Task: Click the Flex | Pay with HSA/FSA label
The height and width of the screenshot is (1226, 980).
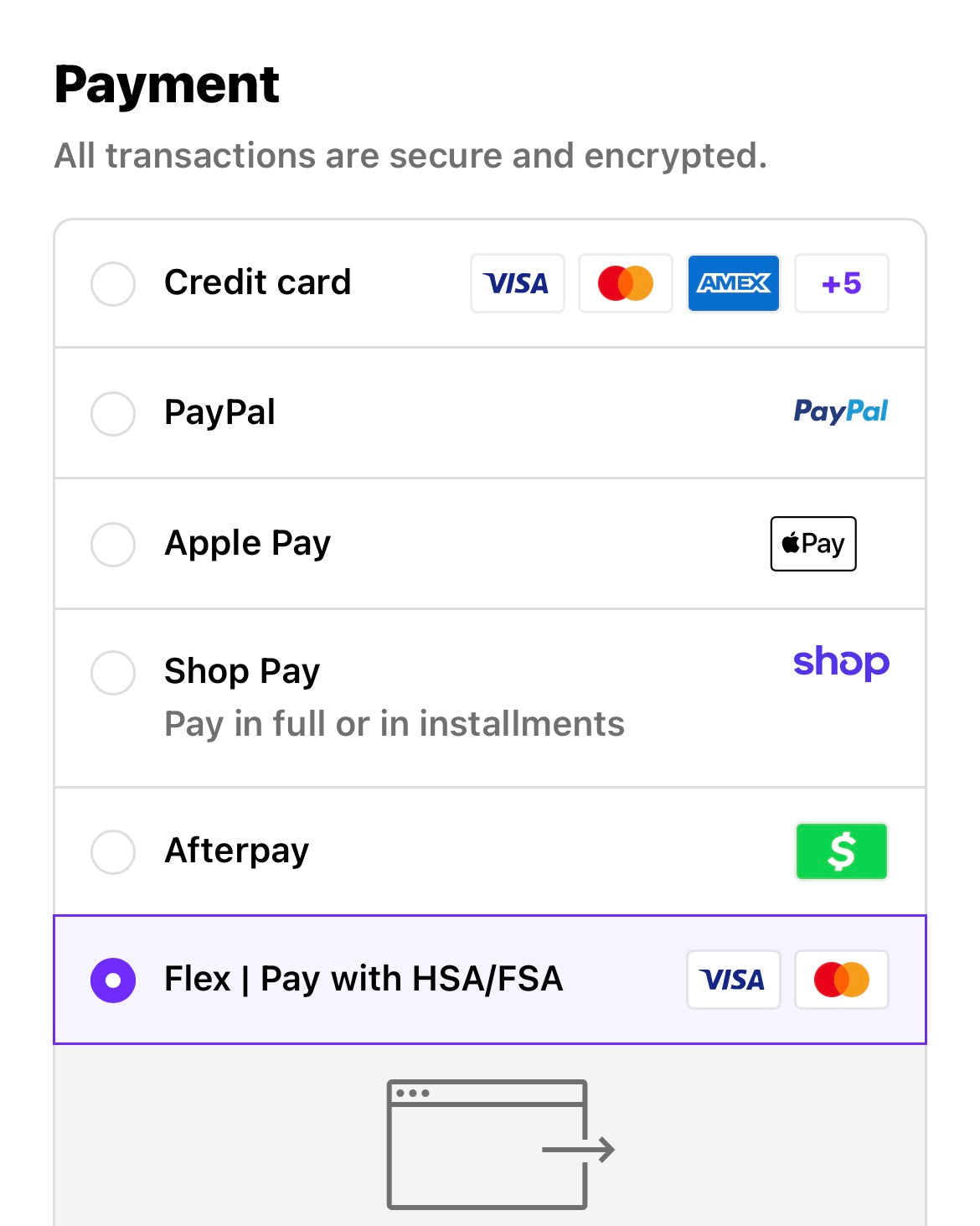Action: 364,979
